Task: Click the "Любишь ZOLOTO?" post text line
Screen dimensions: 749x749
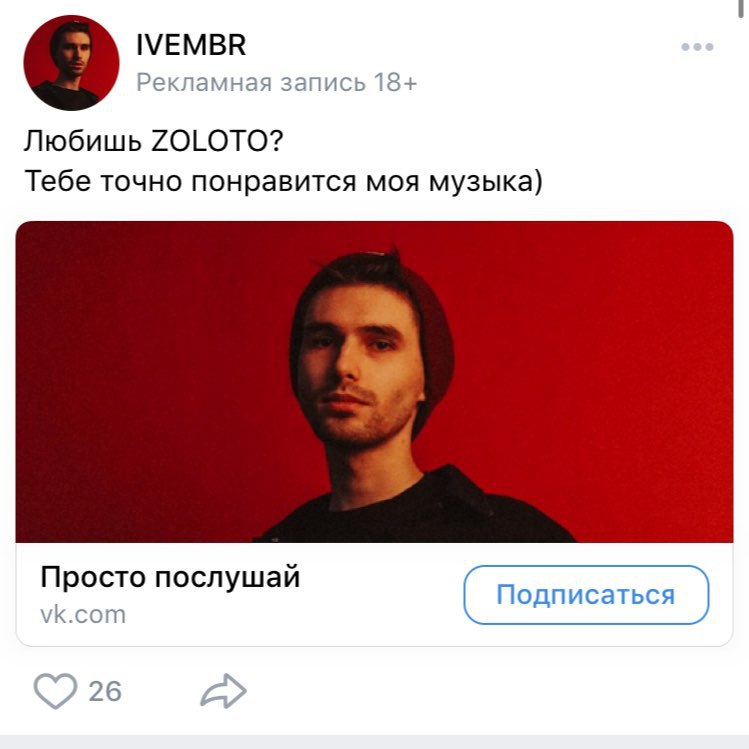Action: click(154, 141)
